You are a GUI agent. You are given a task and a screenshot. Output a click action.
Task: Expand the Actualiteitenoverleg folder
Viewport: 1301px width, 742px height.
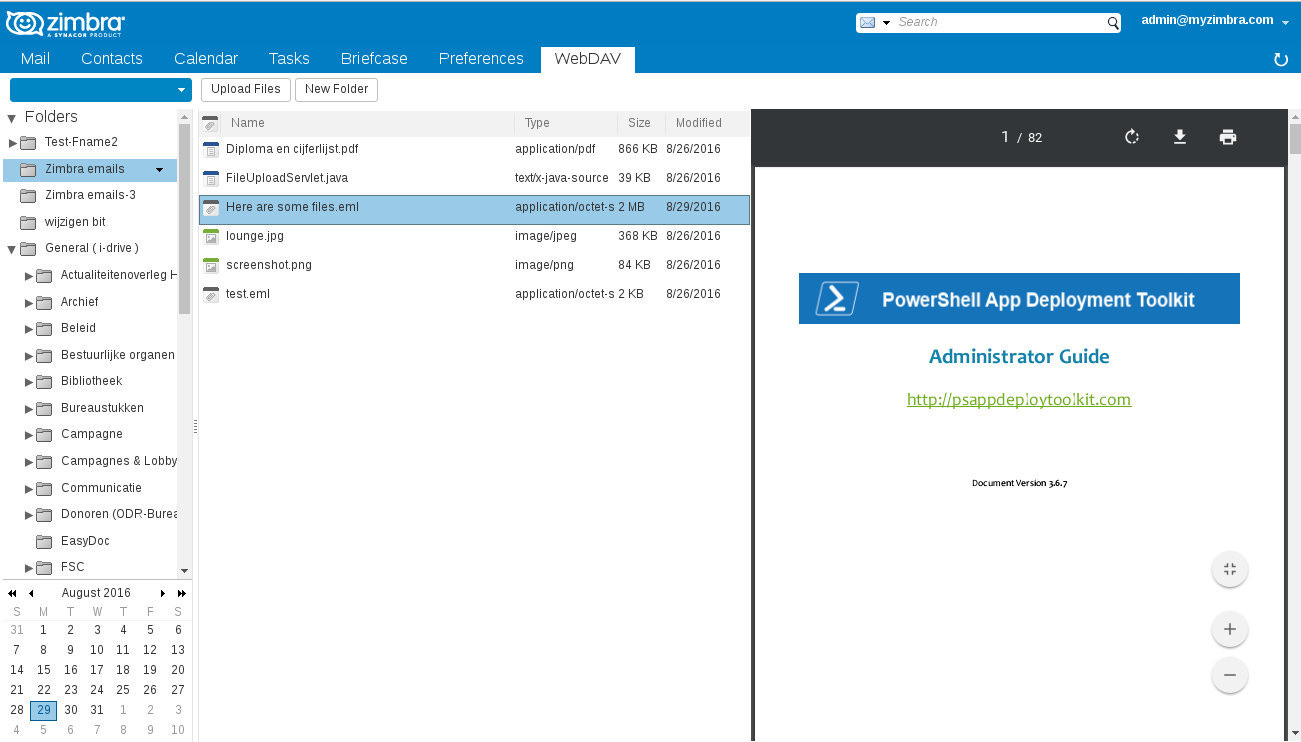click(x=29, y=276)
